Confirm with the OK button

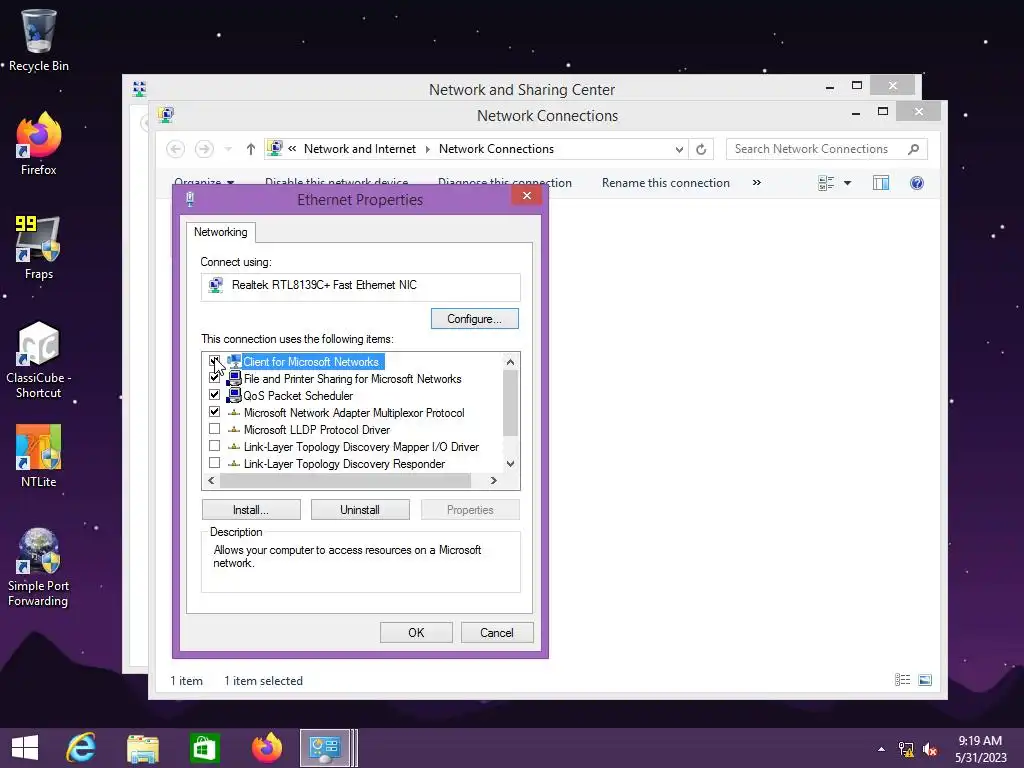416,632
